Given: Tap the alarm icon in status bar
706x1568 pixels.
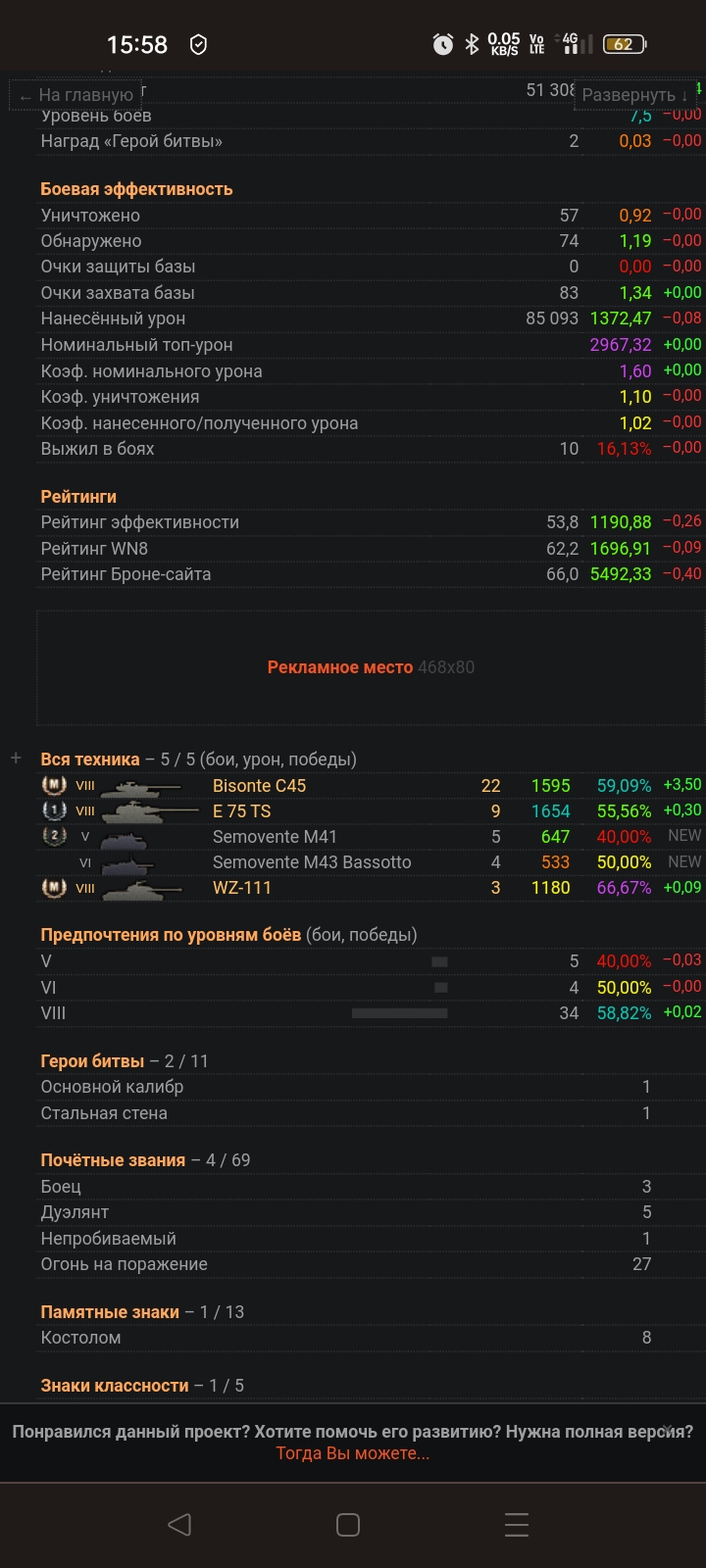Looking at the screenshot, I should coord(443,44).
